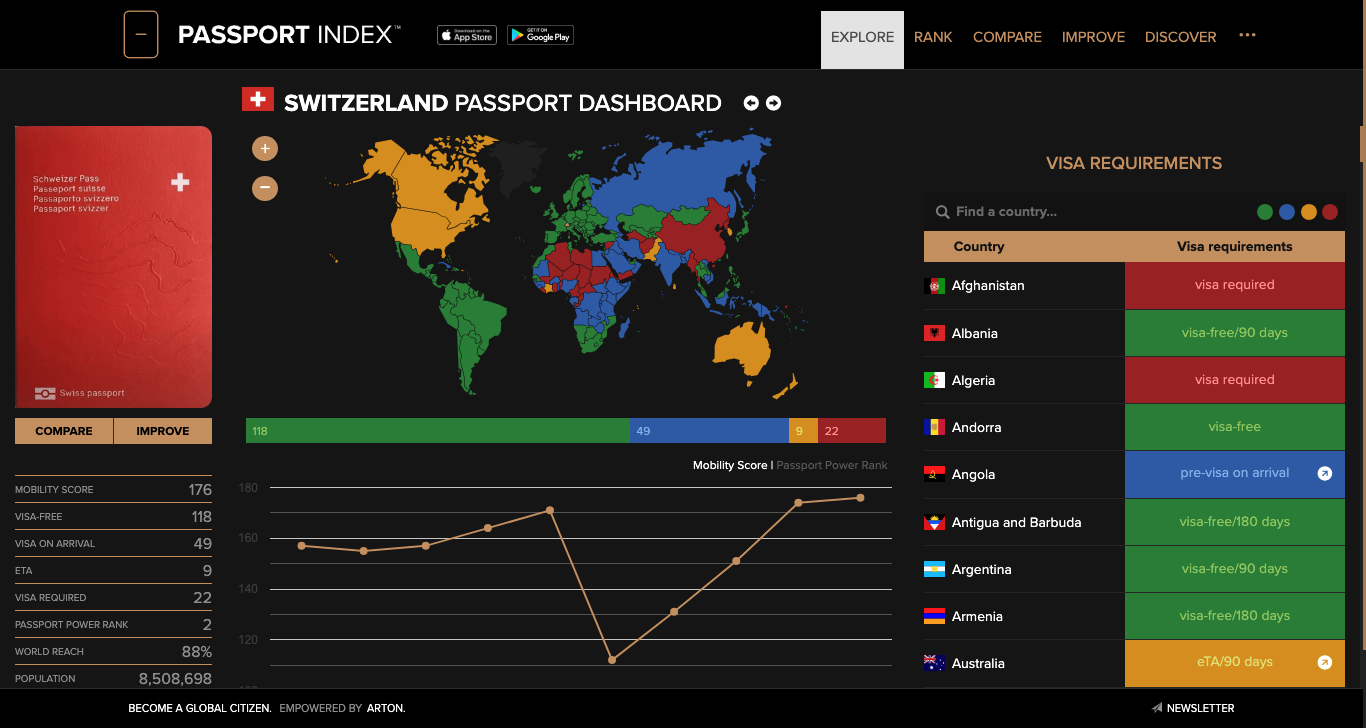1366x728 pixels.
Task: Filter by red visa required dot
Action: [1330, 212]
